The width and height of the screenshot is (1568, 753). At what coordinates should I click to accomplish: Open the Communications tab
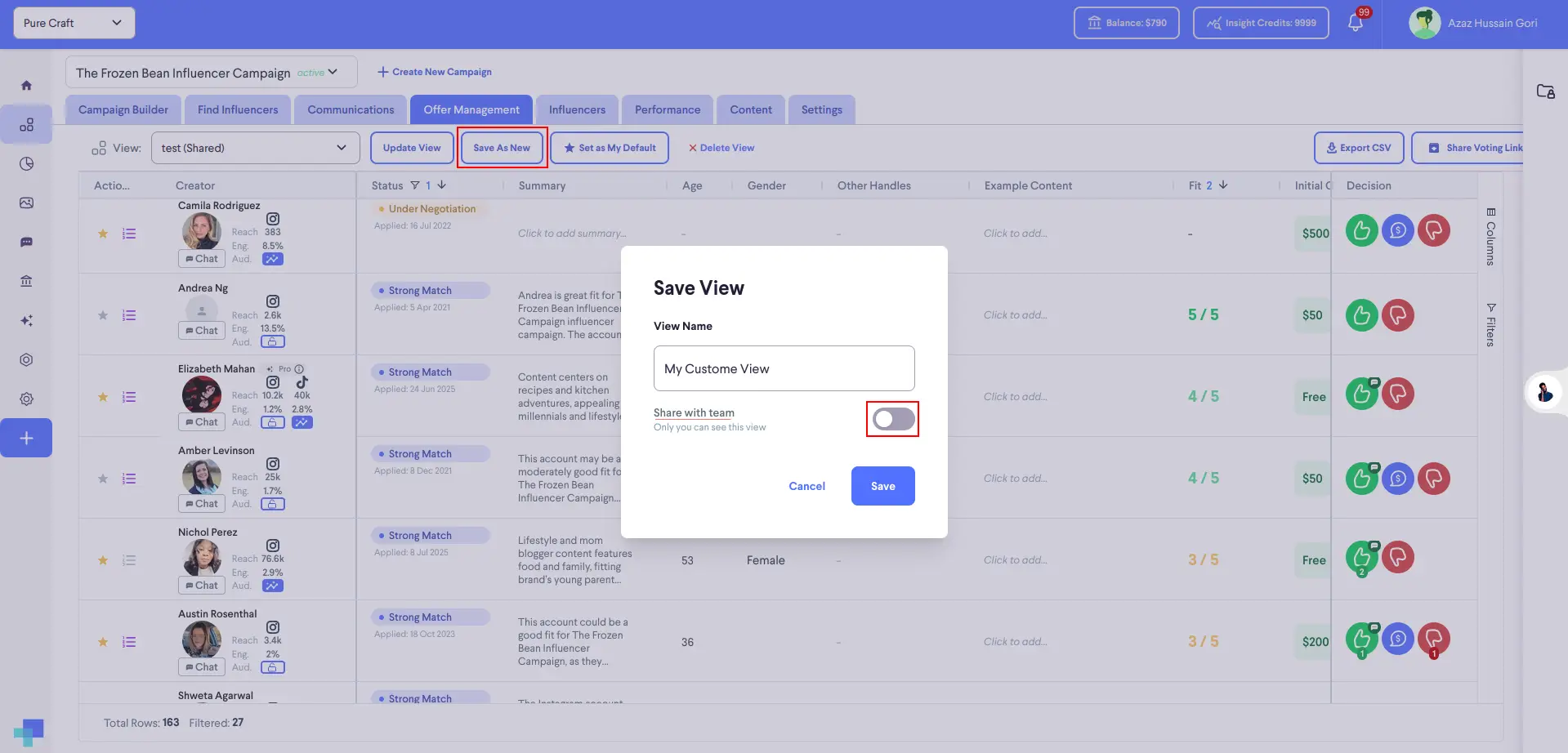[351, 109]
